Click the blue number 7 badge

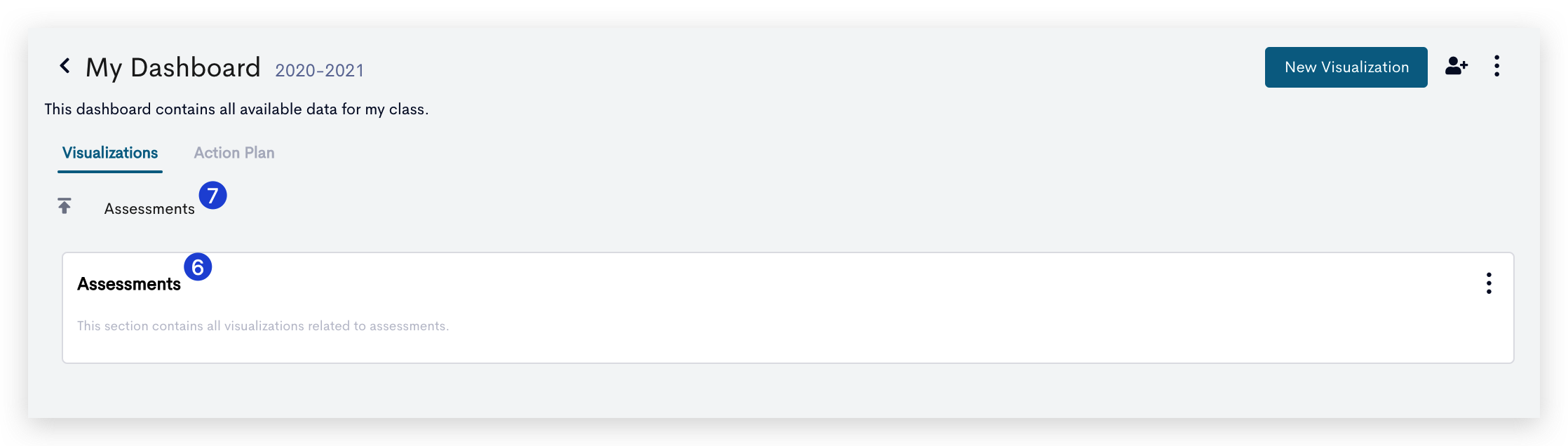point(212,195)
